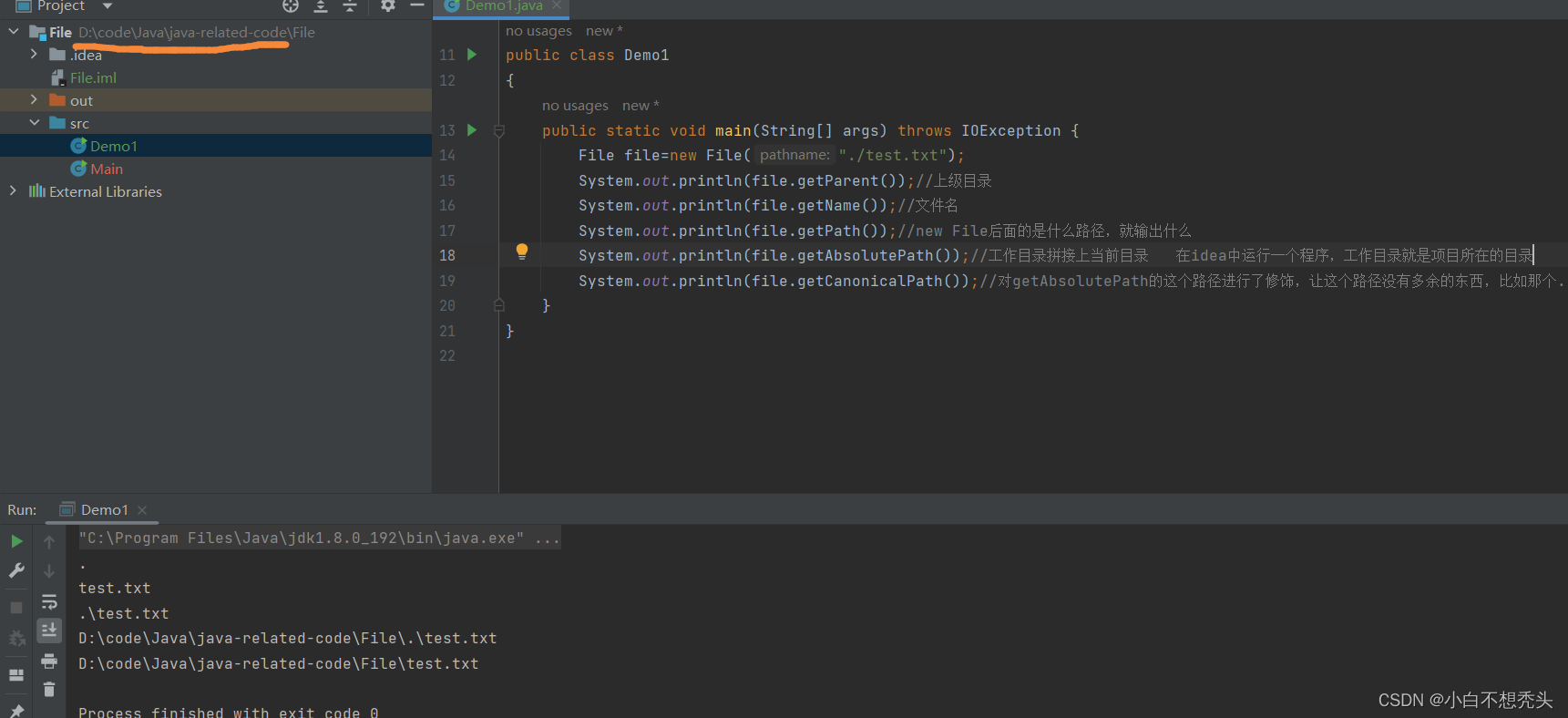1568x718 pixels.
Task: Click the Select Opened File target icon
Action: click(291, 5)
